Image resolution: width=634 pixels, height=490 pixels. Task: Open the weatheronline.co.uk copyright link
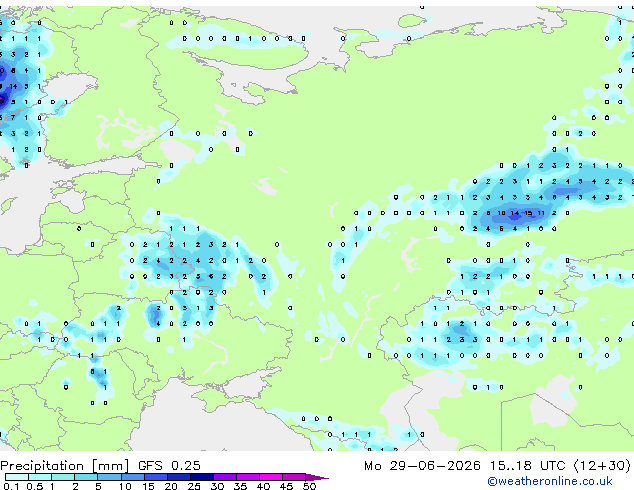[x=550, y=481]
